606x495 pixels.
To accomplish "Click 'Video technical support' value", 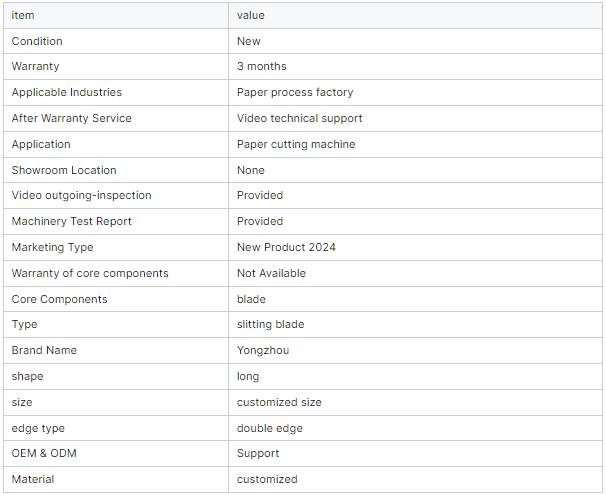I will [300, 119].
